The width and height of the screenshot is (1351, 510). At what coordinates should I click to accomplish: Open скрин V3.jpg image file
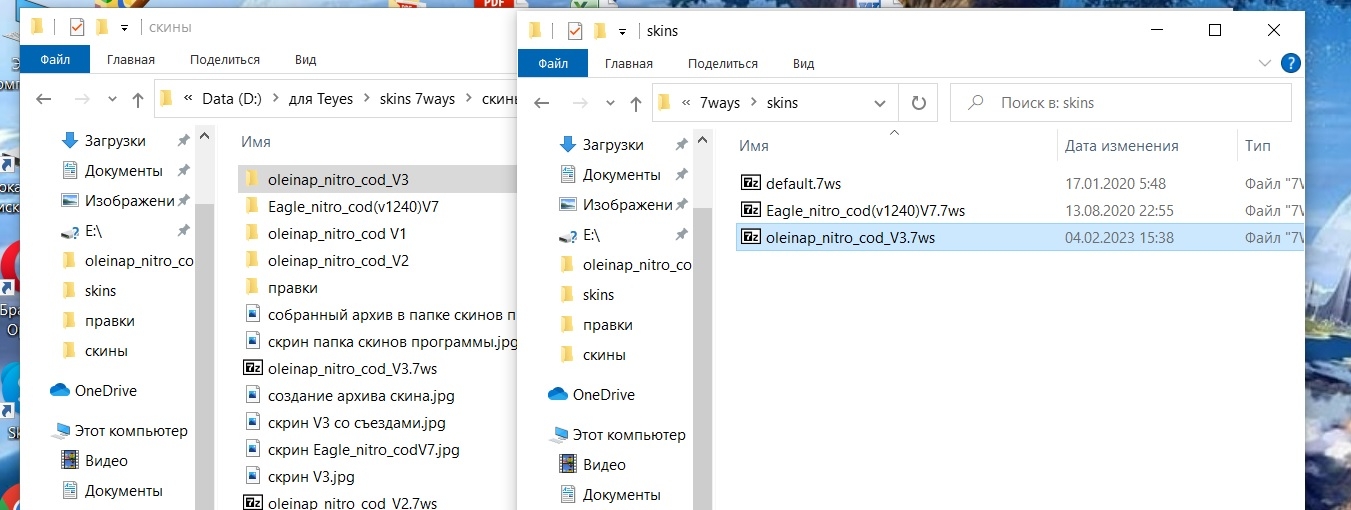click(x=310, y=476)
